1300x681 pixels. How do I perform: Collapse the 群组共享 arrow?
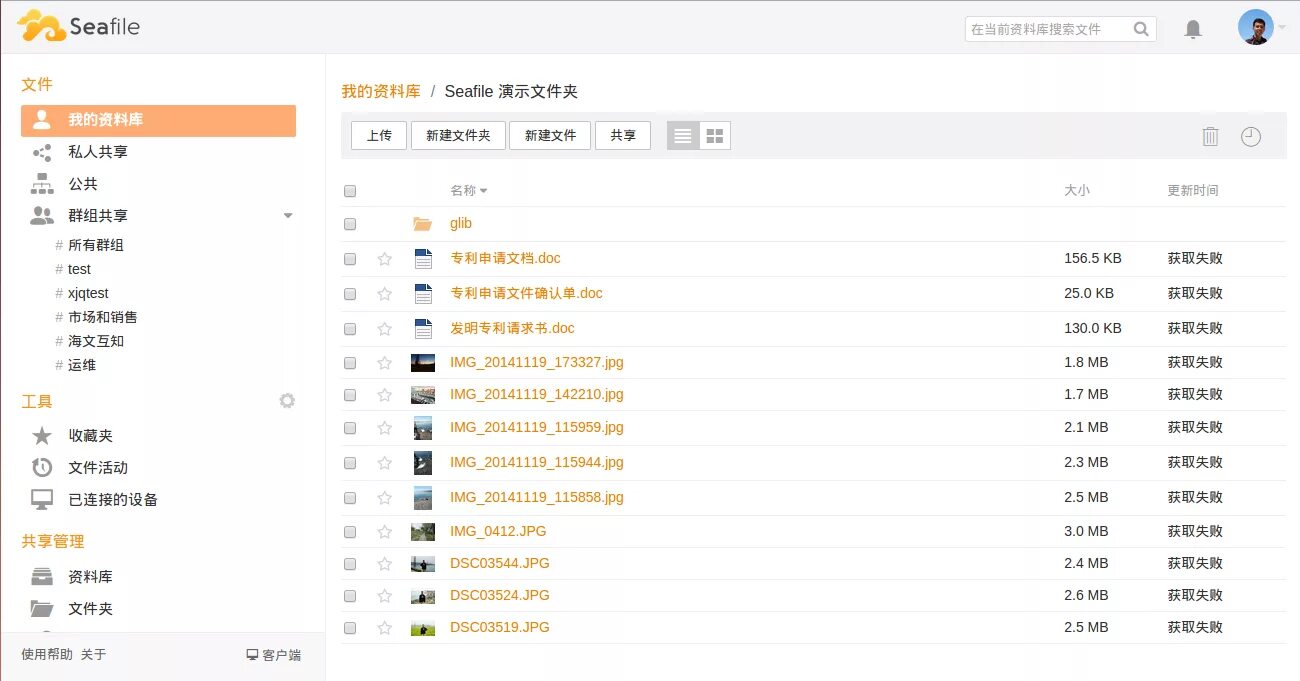(288, 216)
